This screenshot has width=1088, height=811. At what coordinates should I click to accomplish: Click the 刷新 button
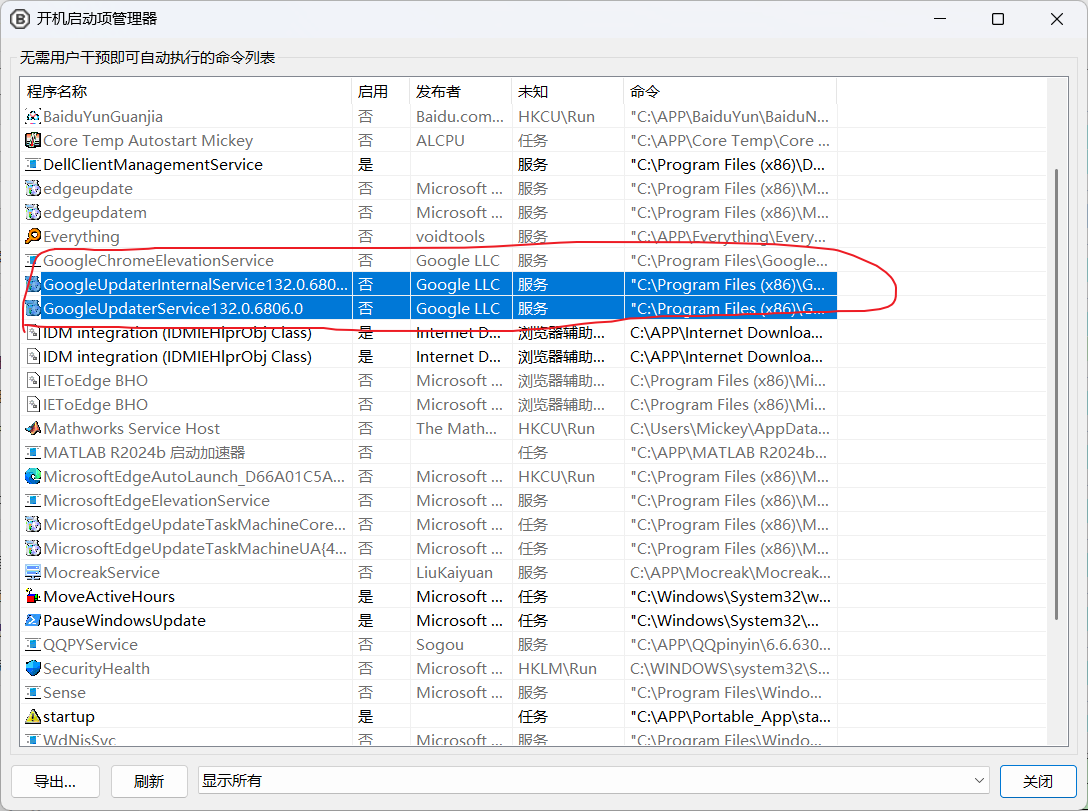tap(149, 782)
